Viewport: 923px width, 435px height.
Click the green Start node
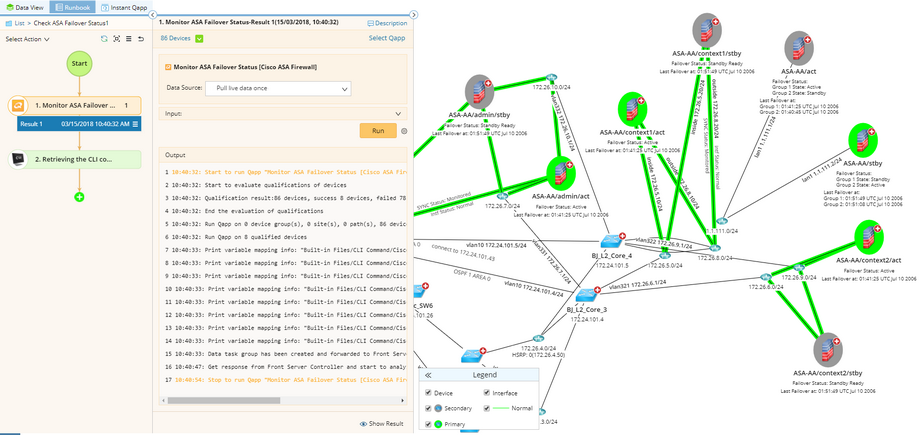[x=79, y=63]
